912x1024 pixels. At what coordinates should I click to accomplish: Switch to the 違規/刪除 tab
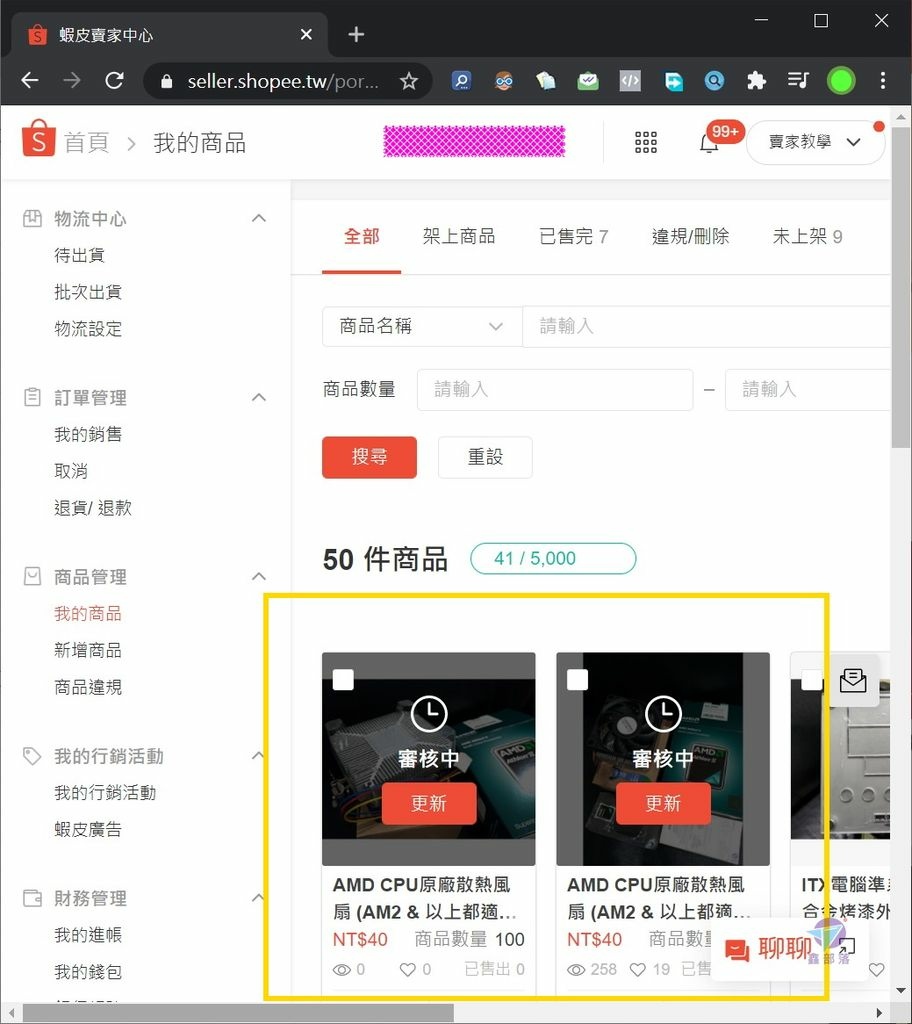(690, 236)
